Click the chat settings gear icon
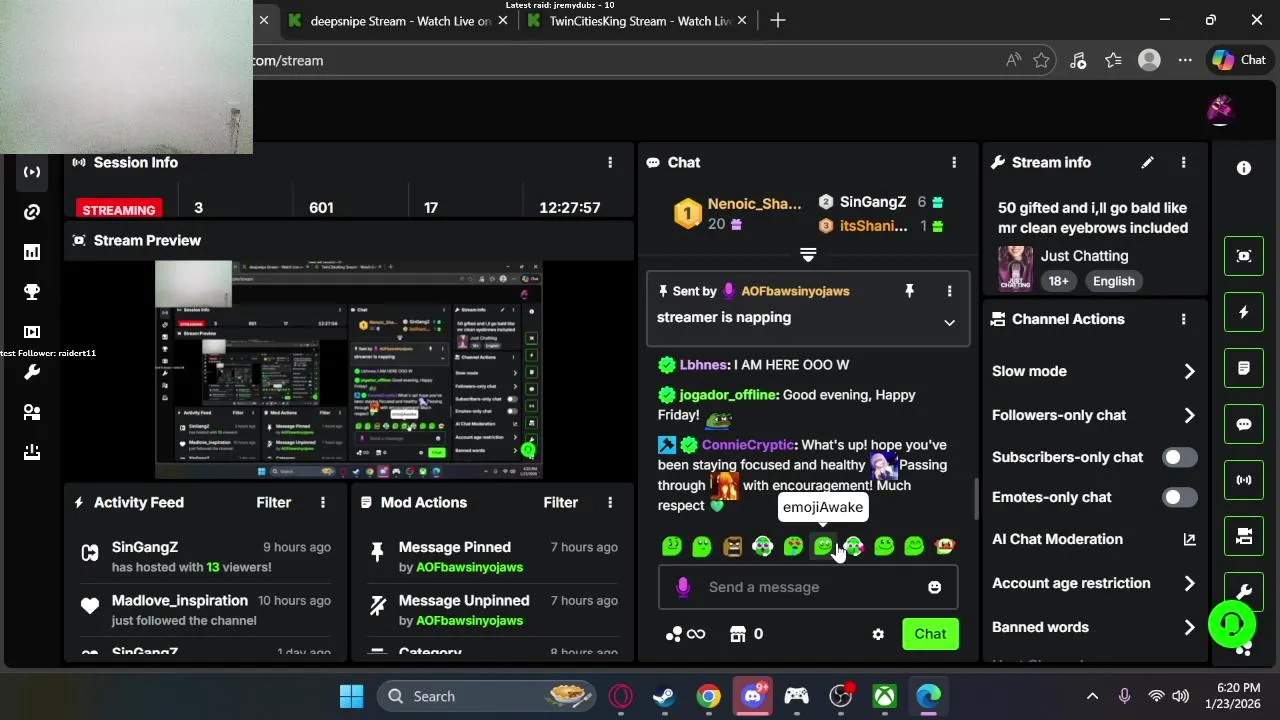This screenshot has height=720, width=1280. click(x=878, y=634)
